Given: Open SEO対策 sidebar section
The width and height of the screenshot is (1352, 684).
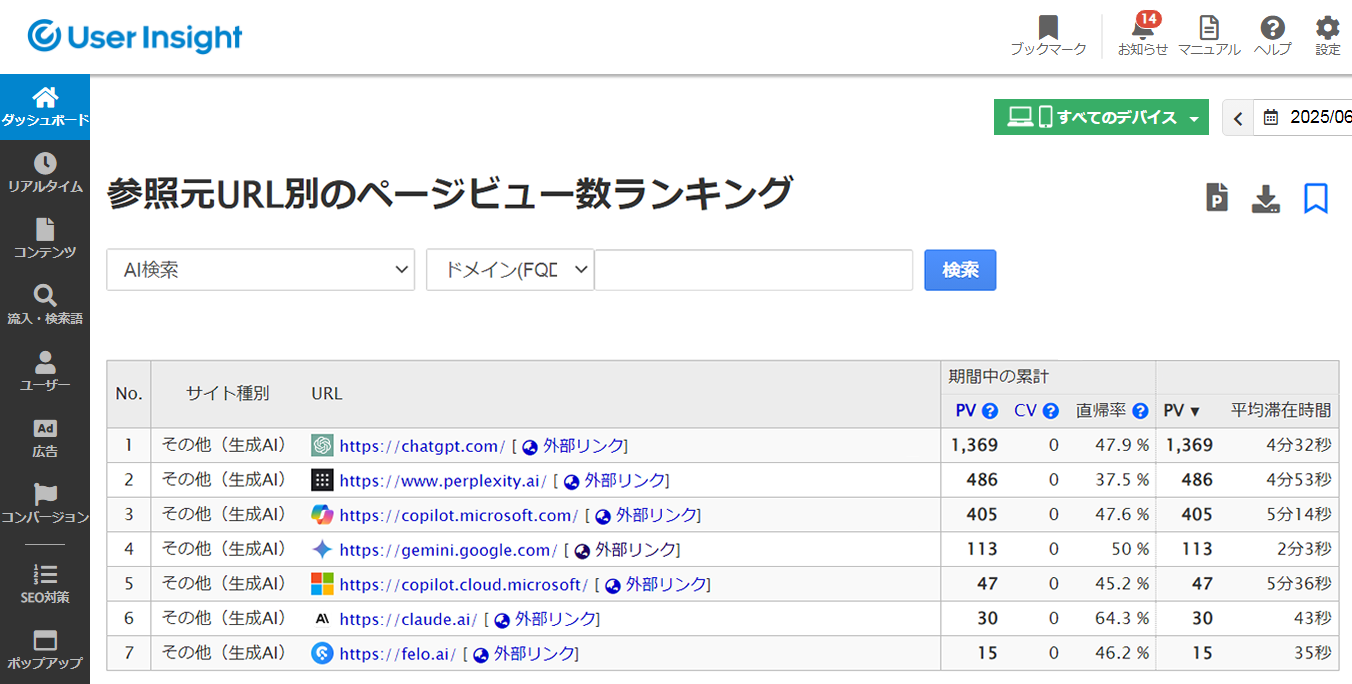Looking at the screenshot, I should tap(45, 584).
